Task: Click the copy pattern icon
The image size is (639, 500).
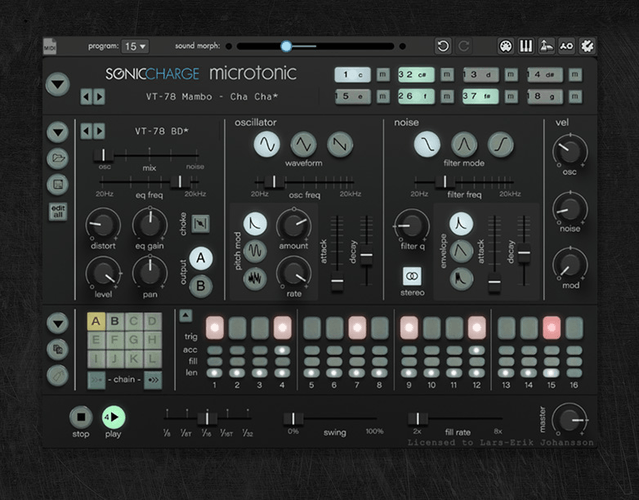Action: (x=57, y=349)
